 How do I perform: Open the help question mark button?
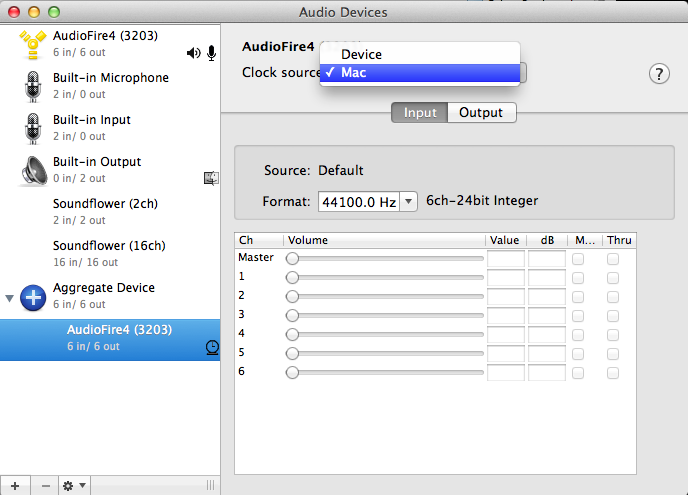[659, 74]
